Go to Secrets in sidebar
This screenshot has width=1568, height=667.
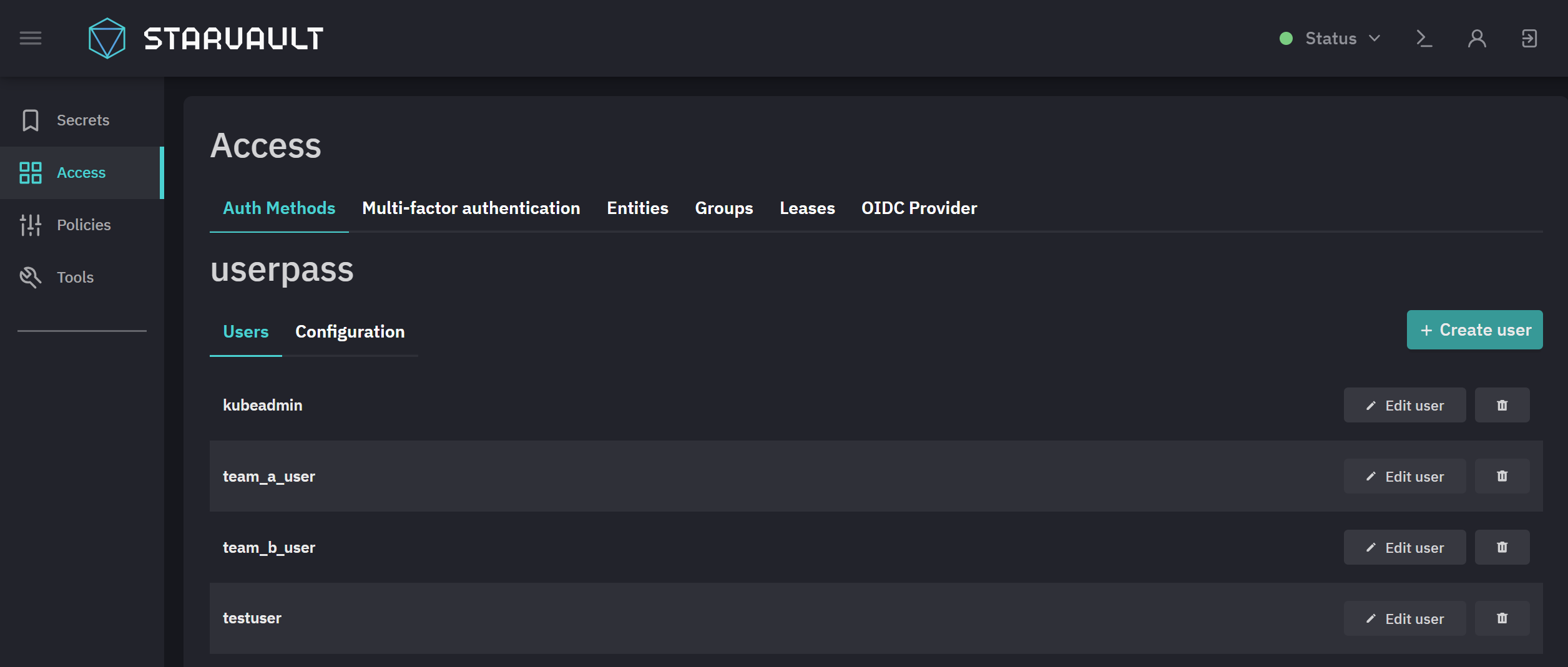[x=82, y=120]
